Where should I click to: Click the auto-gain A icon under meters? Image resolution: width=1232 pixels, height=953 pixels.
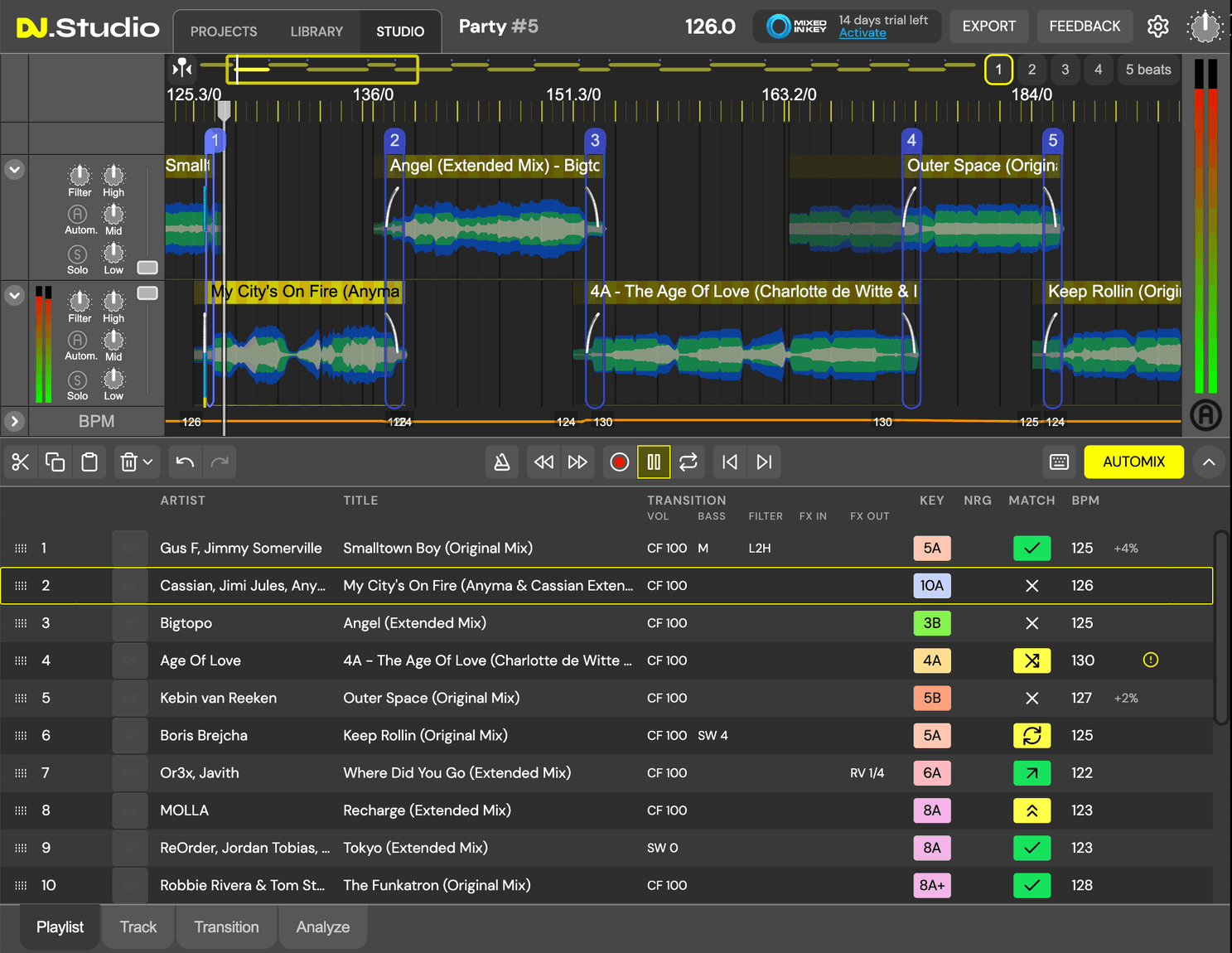pos(1205,414)
